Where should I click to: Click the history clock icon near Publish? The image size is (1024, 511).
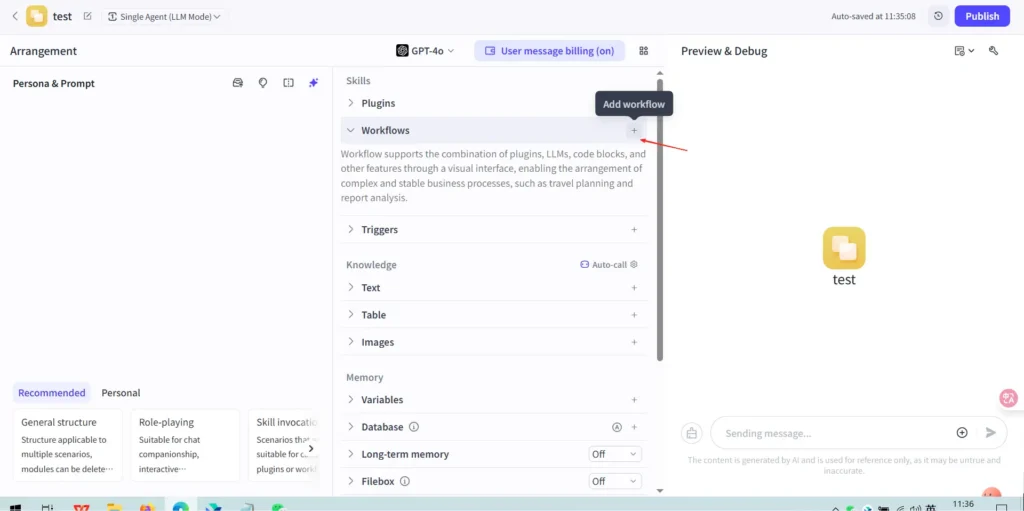(x=938, y=16)
